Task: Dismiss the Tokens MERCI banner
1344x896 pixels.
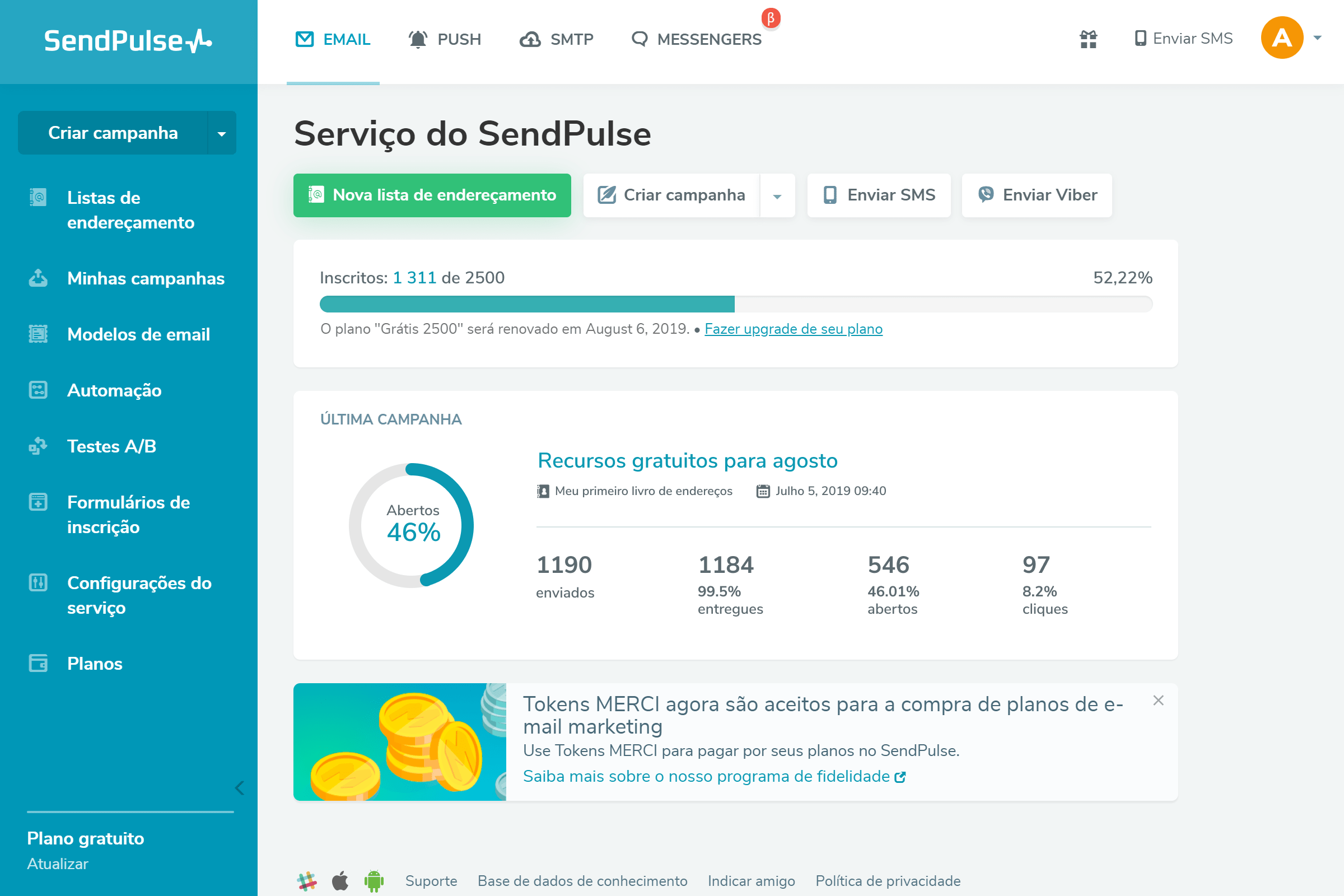Action: [1158, 700]
